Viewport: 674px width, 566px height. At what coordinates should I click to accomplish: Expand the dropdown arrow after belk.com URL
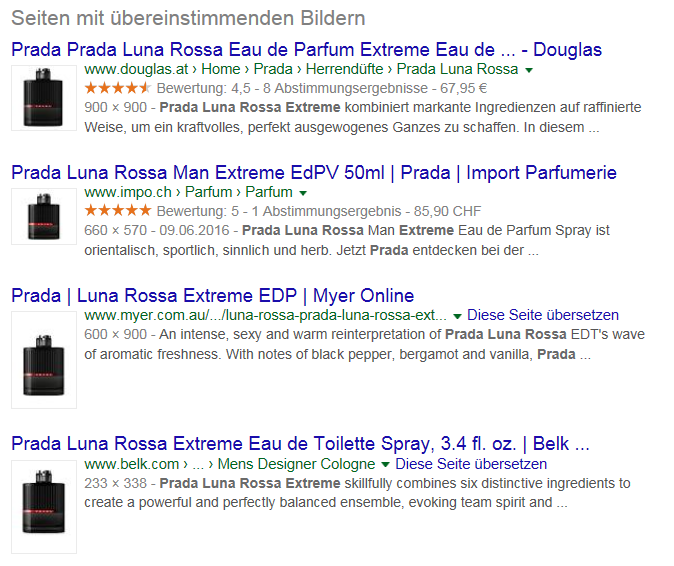click(386, 465)
